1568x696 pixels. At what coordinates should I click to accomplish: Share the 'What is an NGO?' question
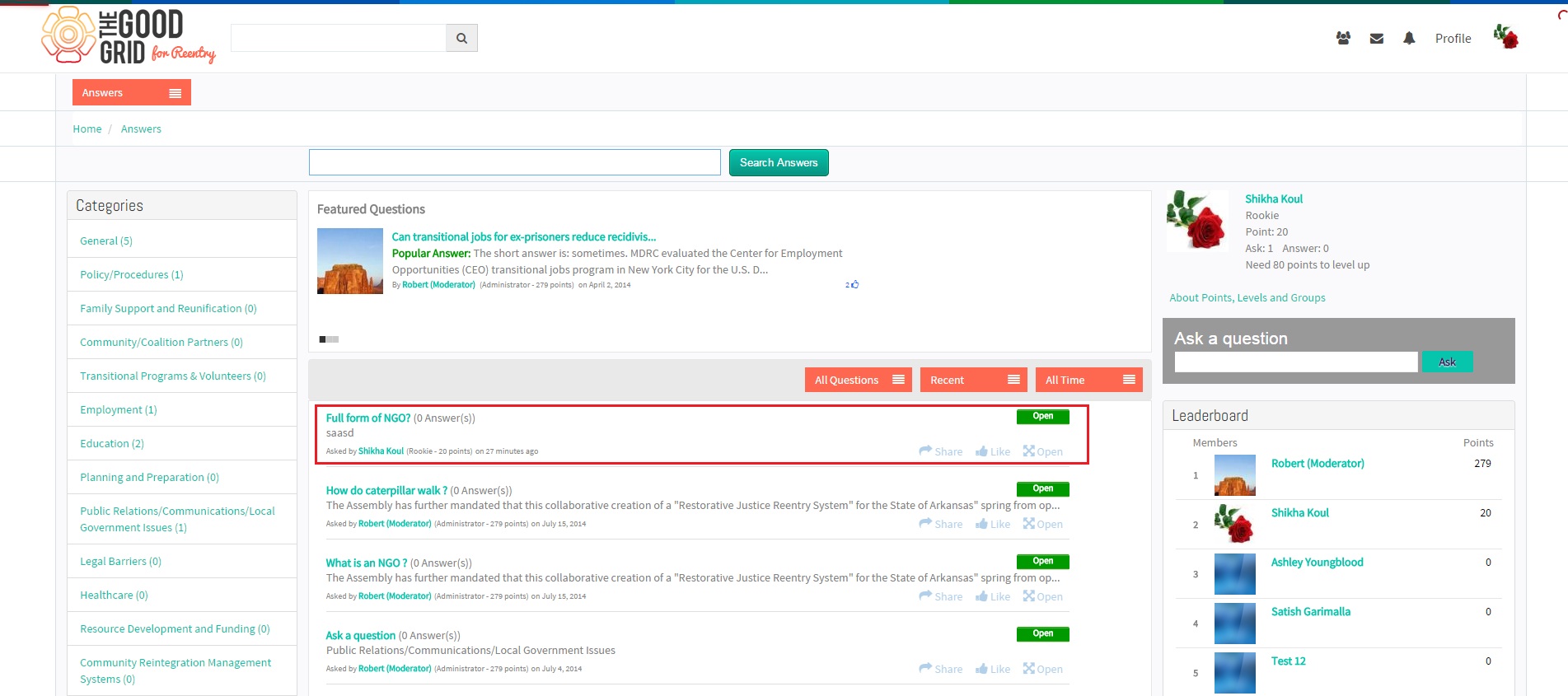(941, 596)
